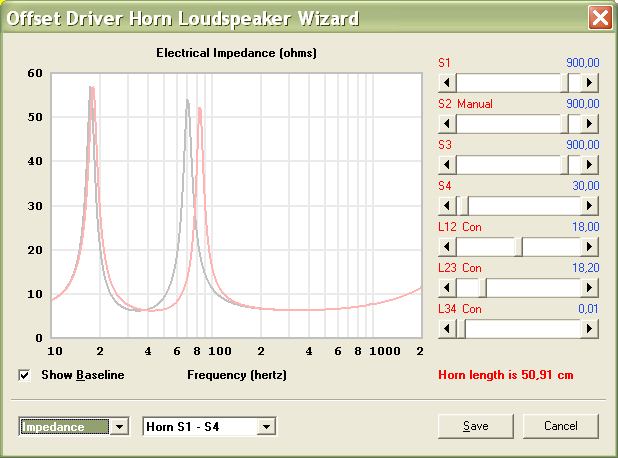The image size is (618, 458).
Task: Click the Cancel button
Action: [560, 426]
